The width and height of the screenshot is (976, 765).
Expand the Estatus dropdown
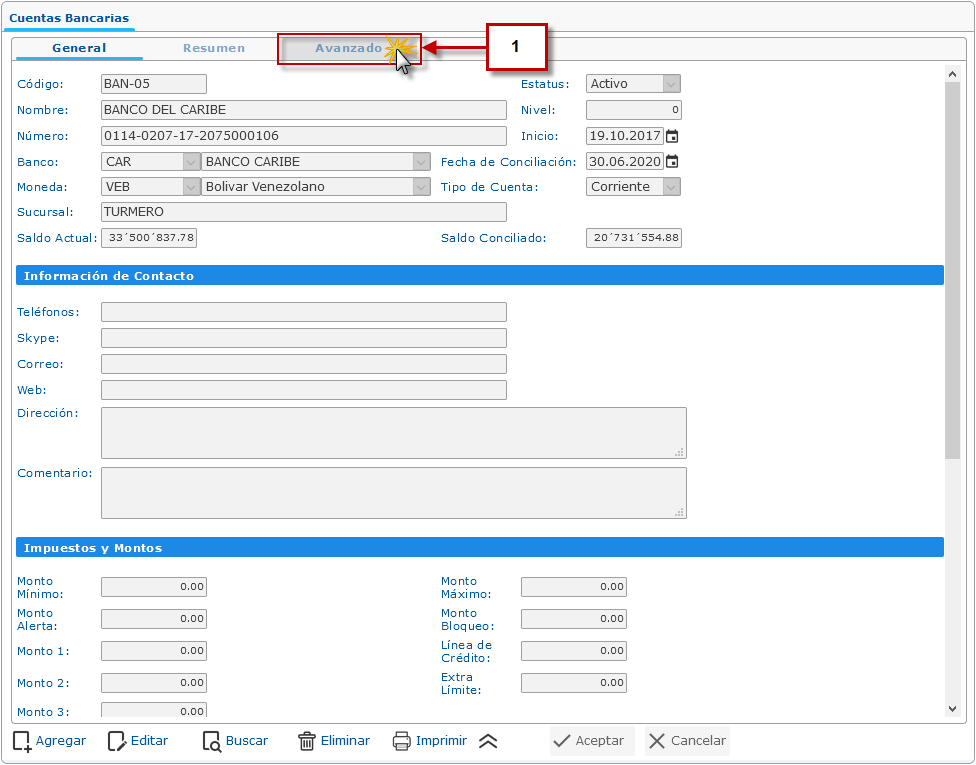tap(671, 84)
